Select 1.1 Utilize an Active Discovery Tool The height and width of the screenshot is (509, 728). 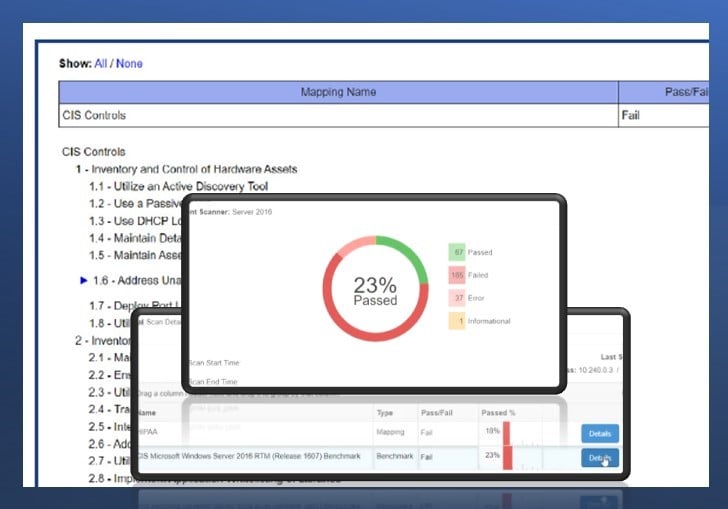(178, 186)
